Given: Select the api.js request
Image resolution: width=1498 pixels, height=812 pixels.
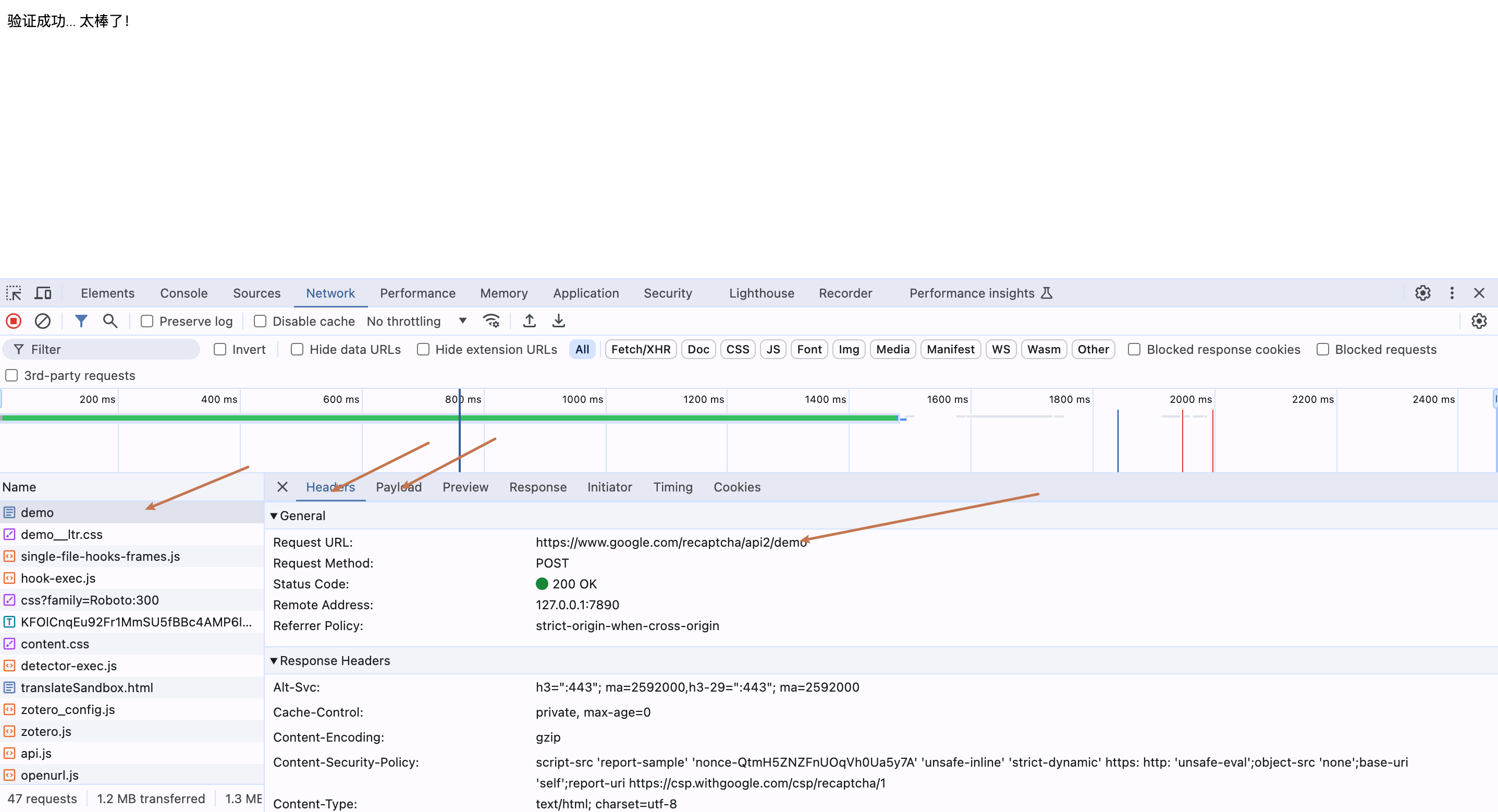Looking at the screenshot, I should coord(36,753).
